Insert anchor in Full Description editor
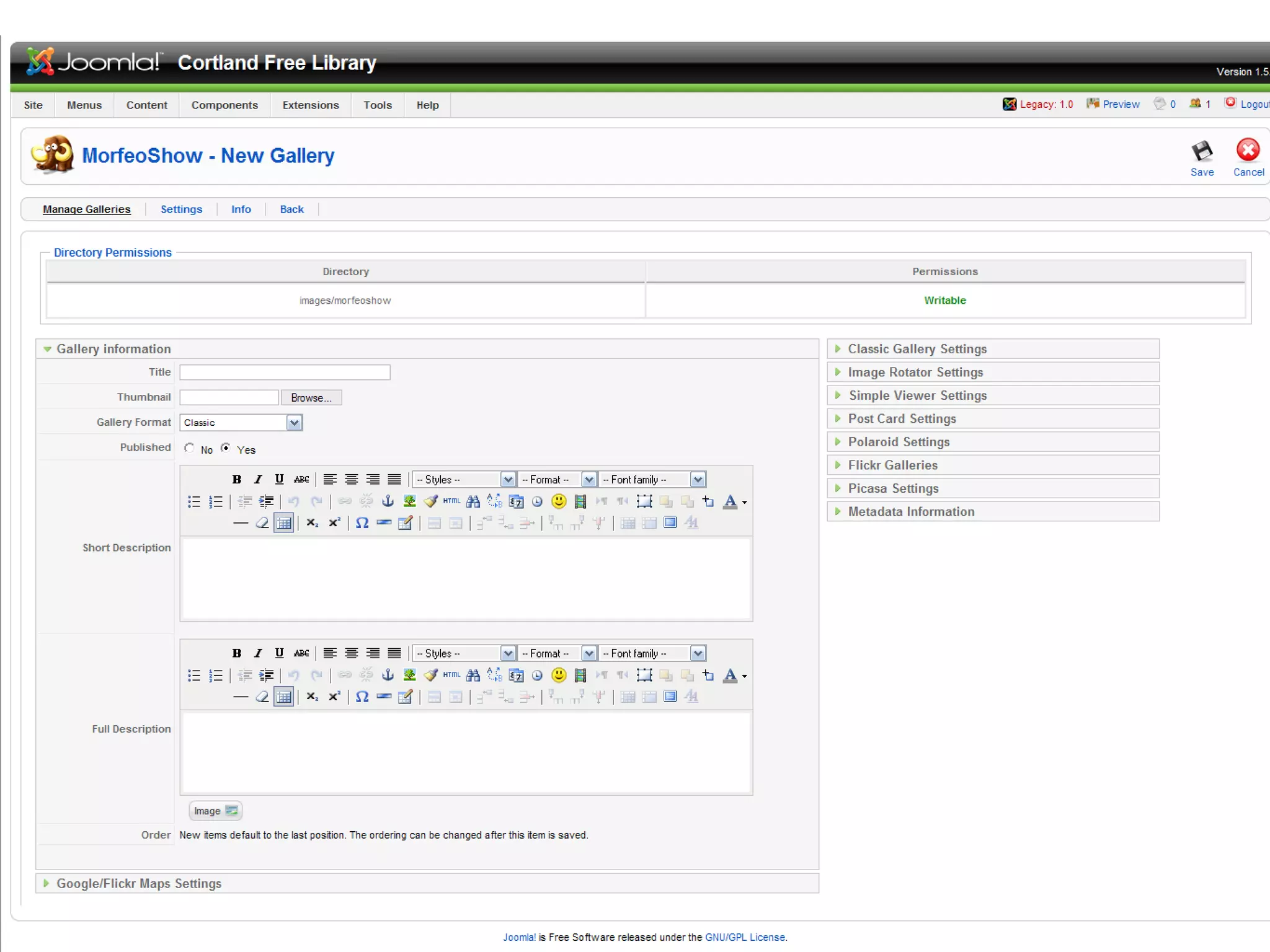This screenshot has height=952, width=1270. 388,674
